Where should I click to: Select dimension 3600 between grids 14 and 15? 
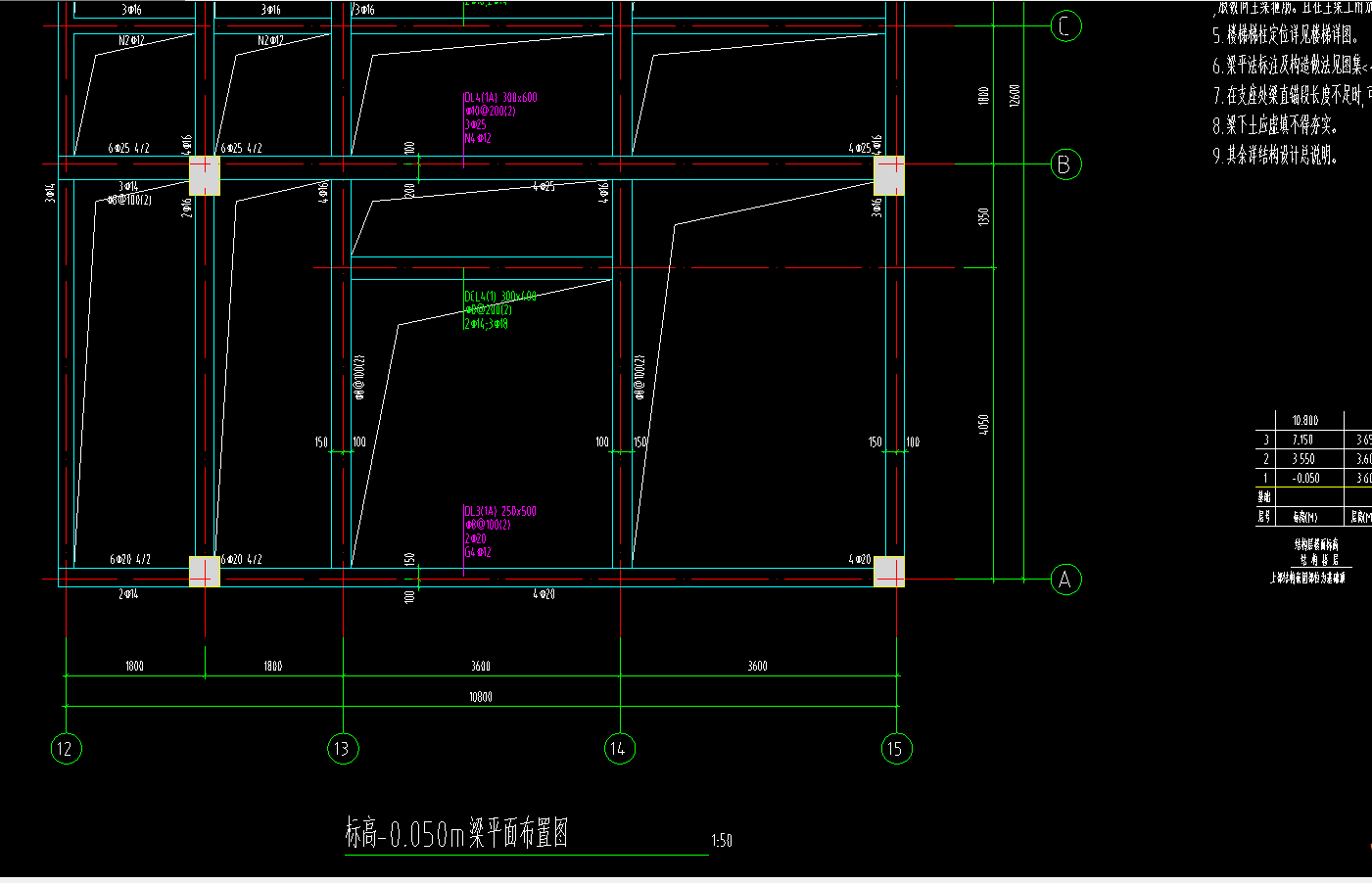758,666
